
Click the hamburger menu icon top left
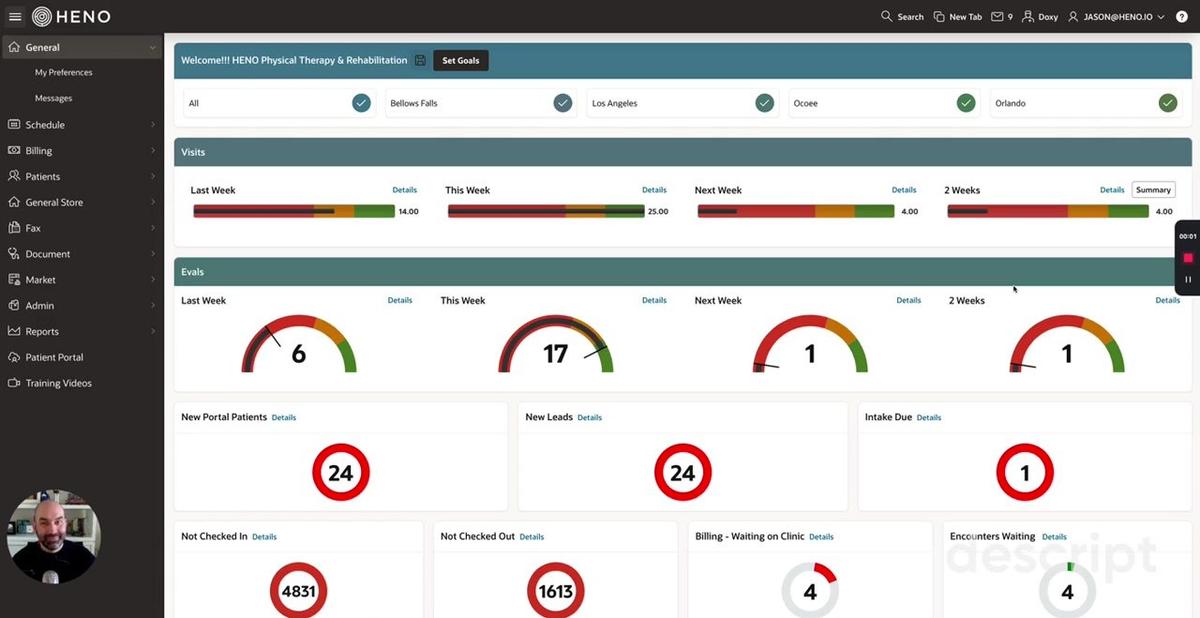[14, 15]
